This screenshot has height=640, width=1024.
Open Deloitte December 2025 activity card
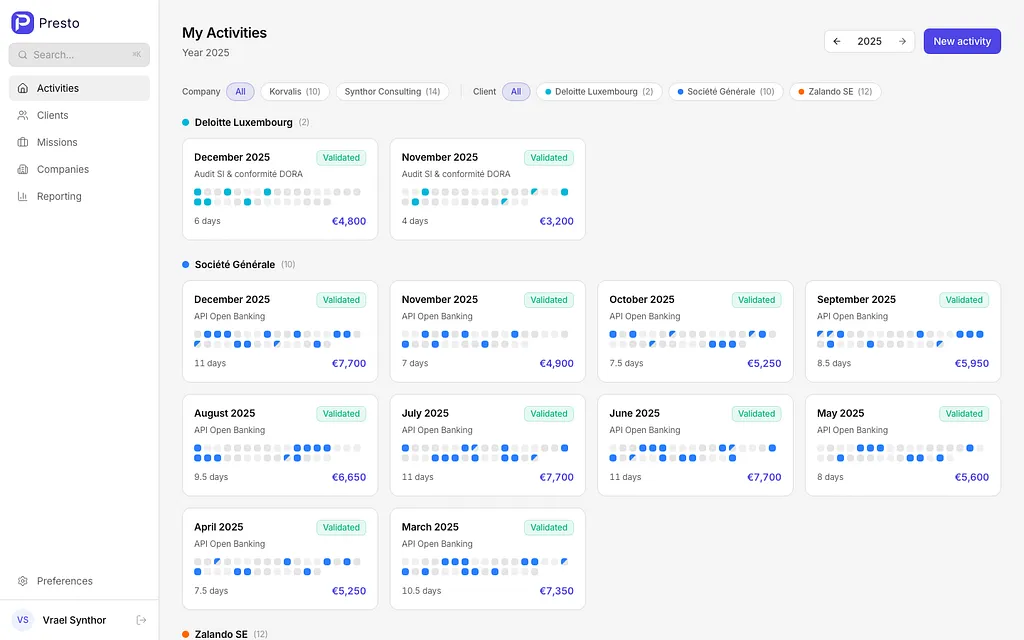[280, 189]
